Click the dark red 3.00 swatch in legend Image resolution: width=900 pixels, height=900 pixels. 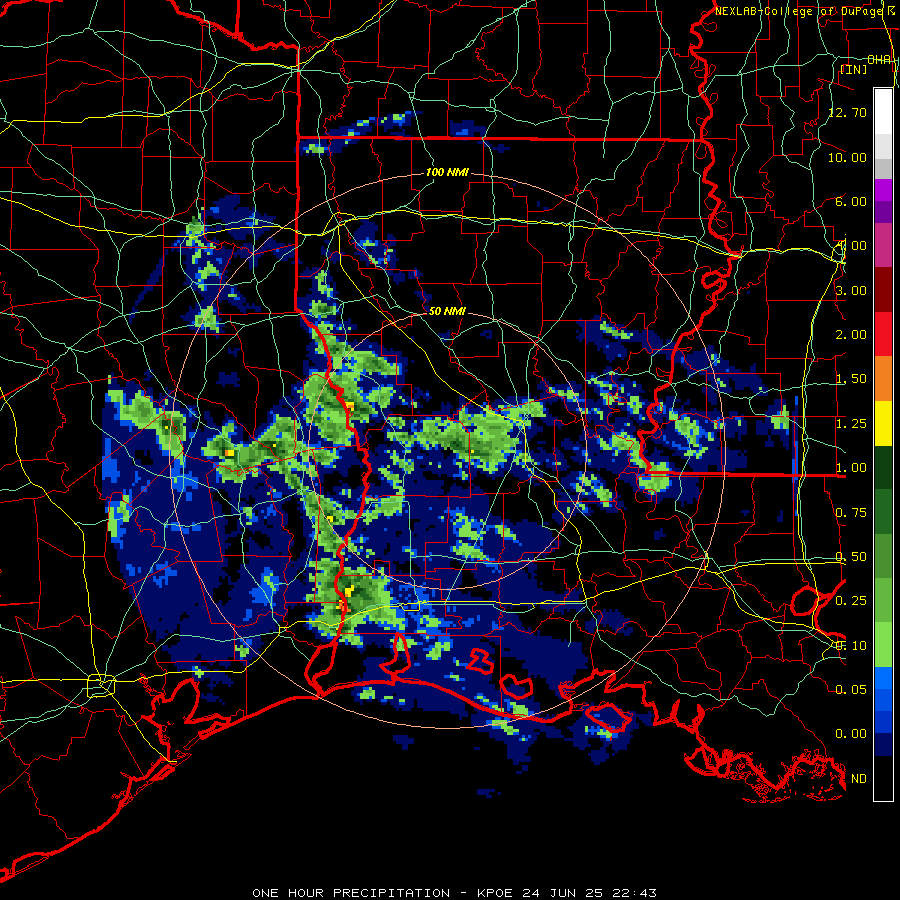pyautogui.click(x=883, y=290)
